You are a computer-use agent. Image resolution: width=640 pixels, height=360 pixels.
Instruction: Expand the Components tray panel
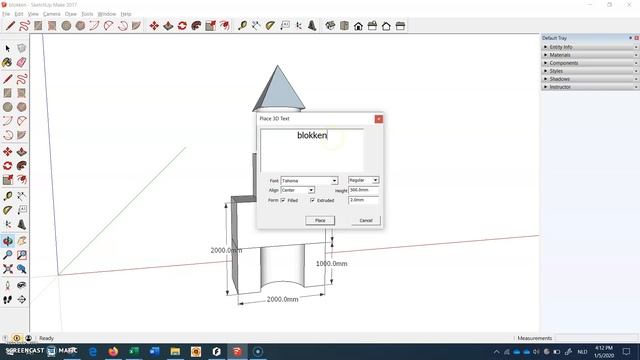coord(590,63)
